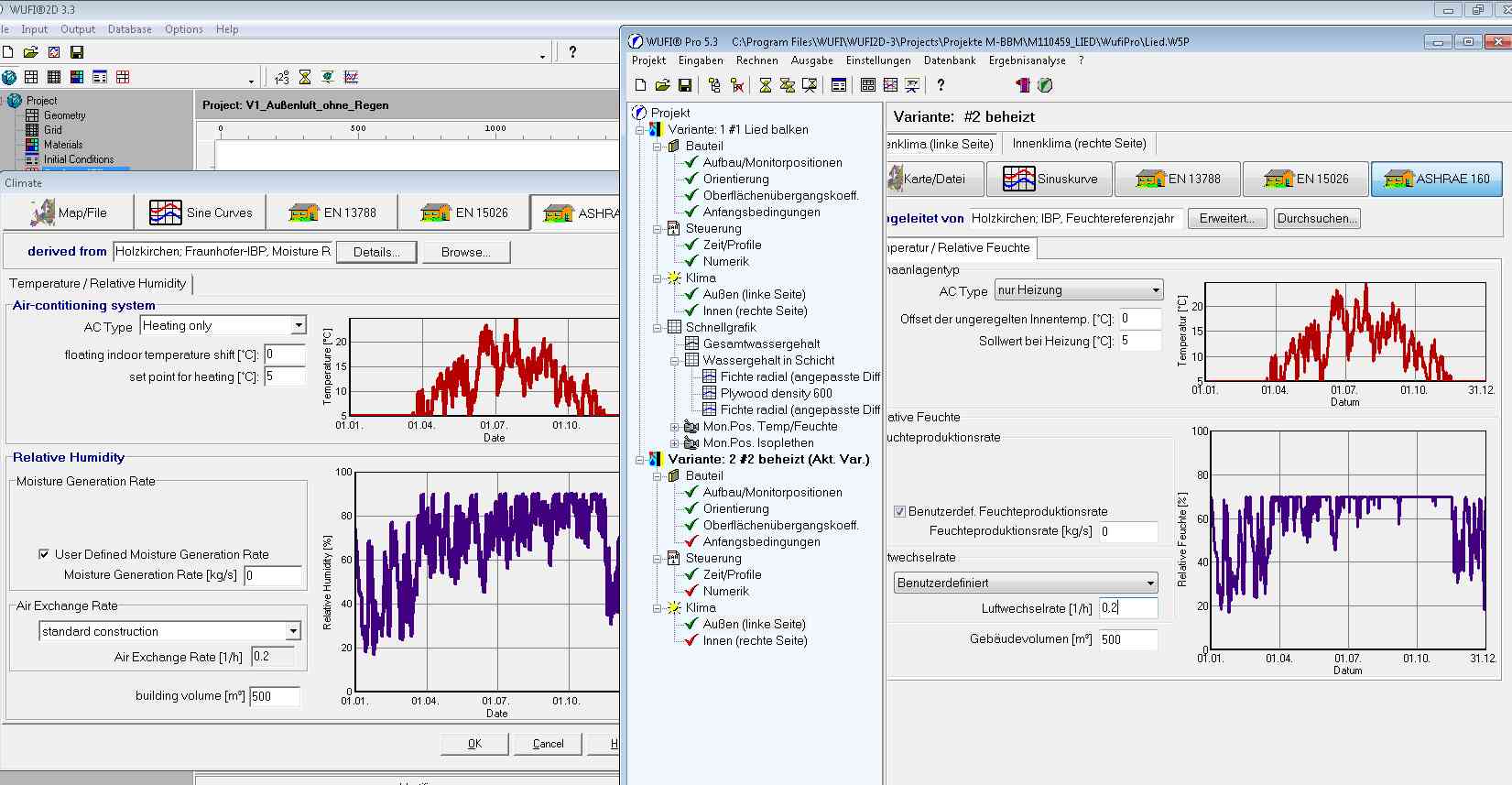This screenshot has height=785, width=1512.
Task: Uncheck Benutzerdef. Feuchteproduktionsrate checkbox
Action: 899,511
